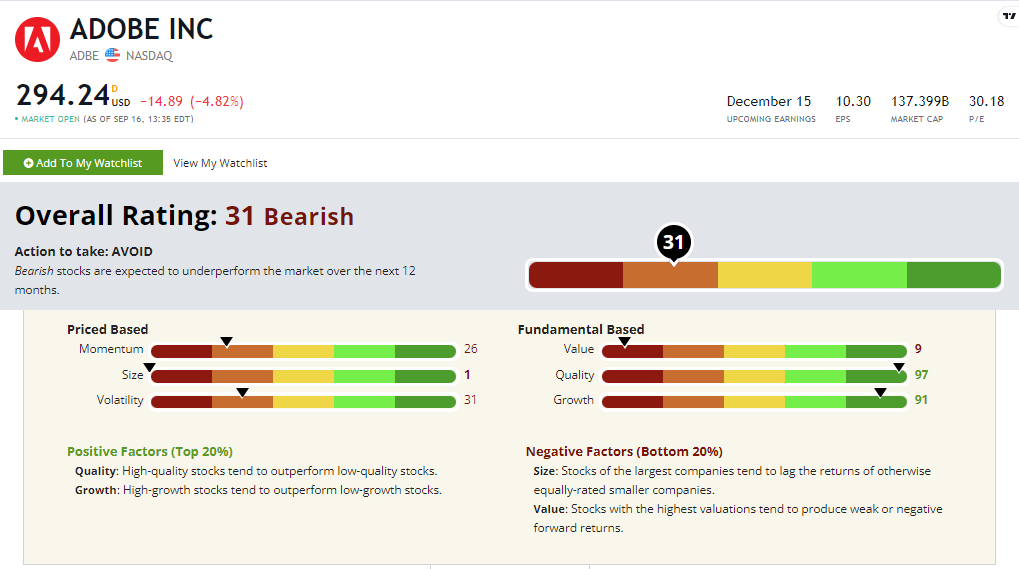Click the Adobe red logo icon
This screenshot has height=569, width=1019.
tap(38, 40)
